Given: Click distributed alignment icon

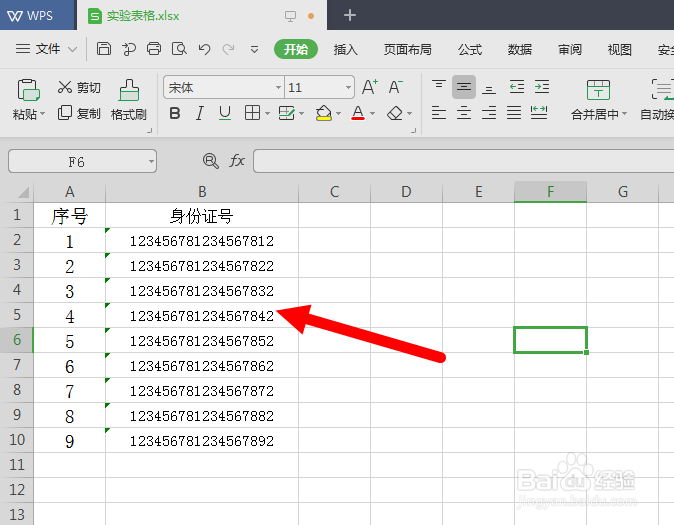Looking at the screenshot, I should (539, 113).
